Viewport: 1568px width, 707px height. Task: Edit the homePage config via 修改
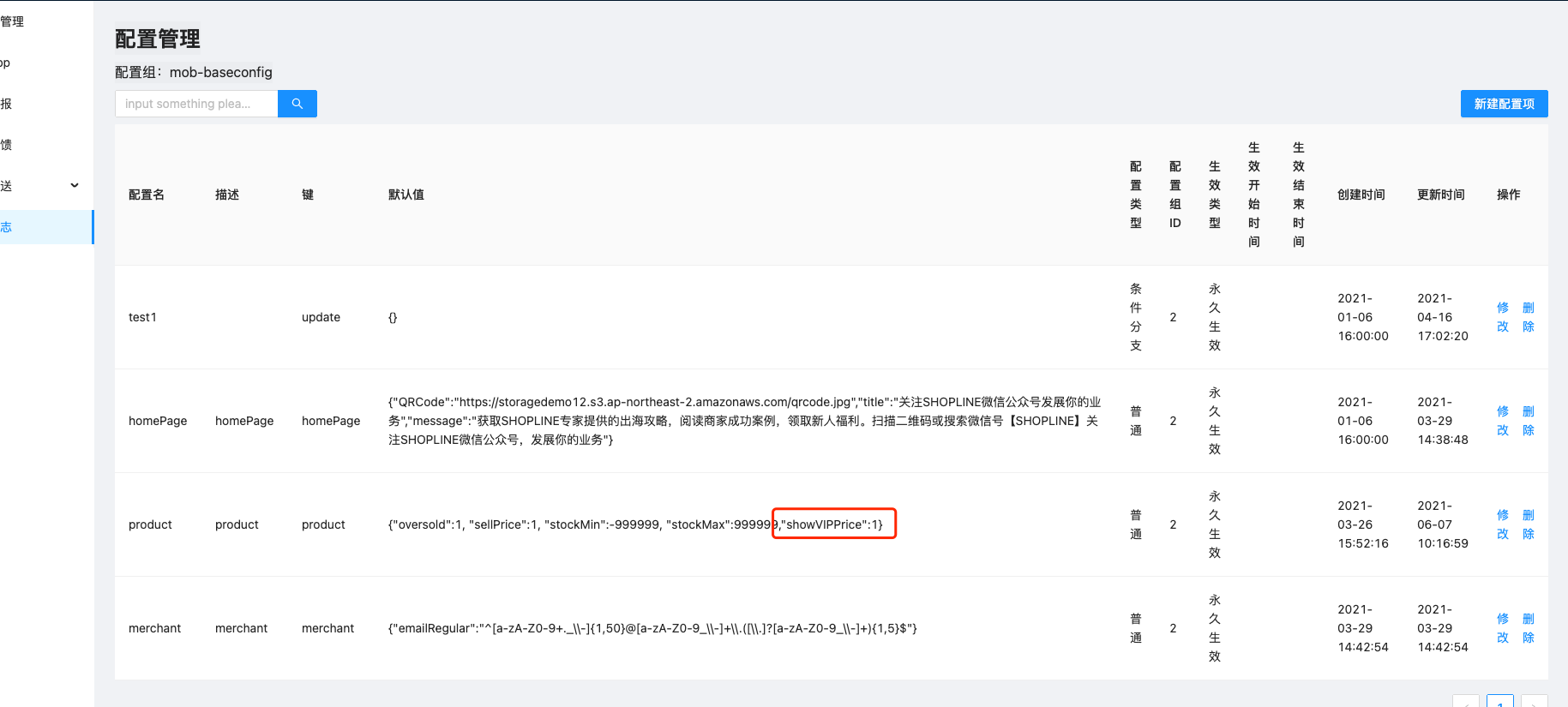[1503, 421]
